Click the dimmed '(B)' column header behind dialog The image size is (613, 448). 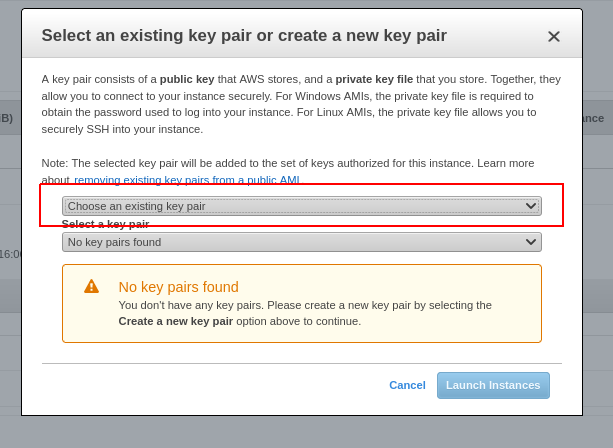[7, 118]
